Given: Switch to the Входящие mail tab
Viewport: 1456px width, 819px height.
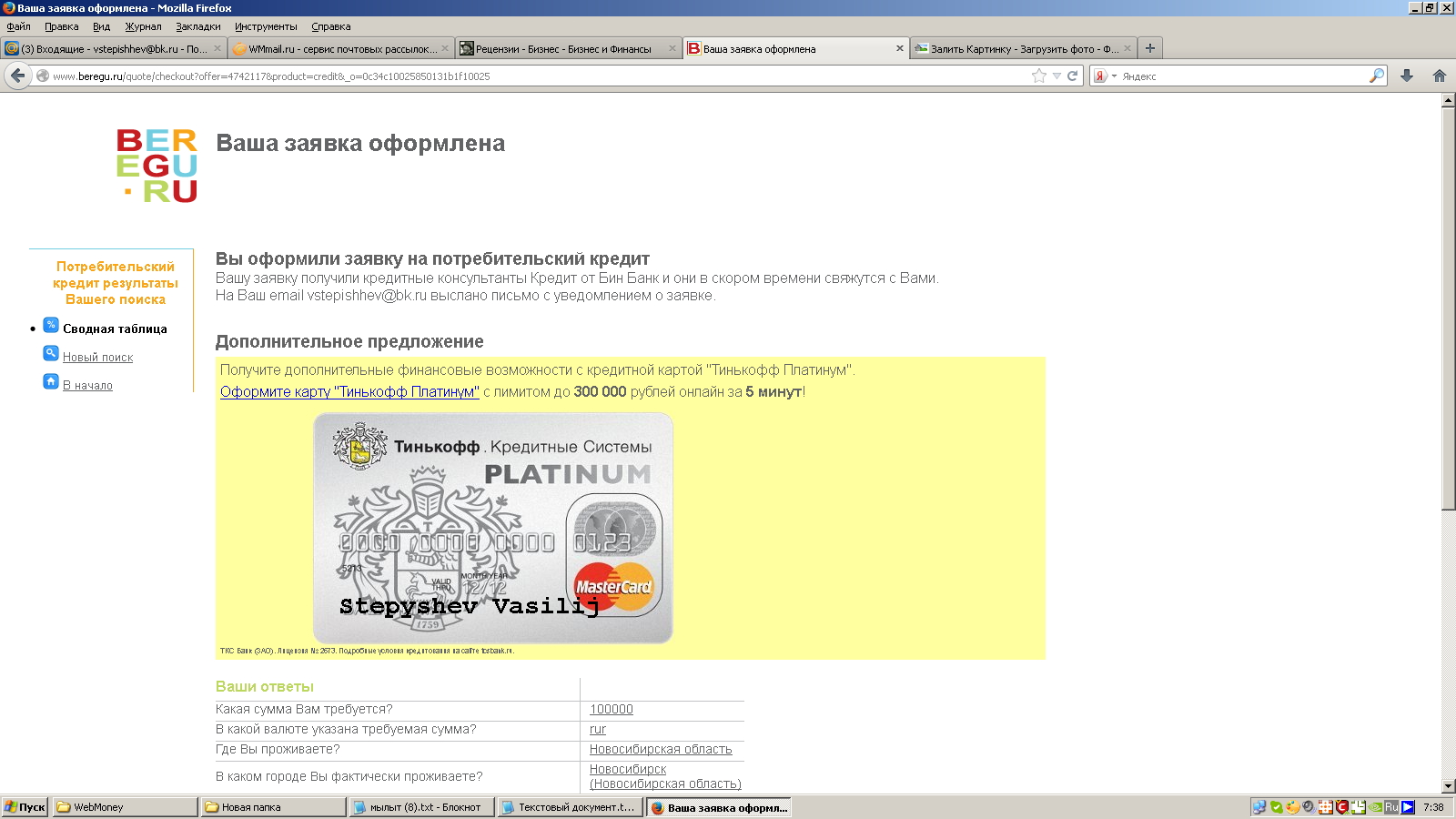Looking at the screenshot, I should (114, 49).
